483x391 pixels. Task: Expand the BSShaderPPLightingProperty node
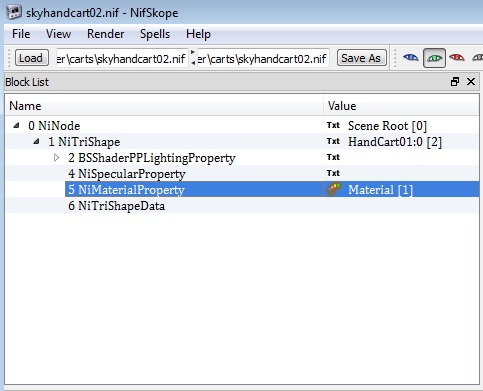57,157
